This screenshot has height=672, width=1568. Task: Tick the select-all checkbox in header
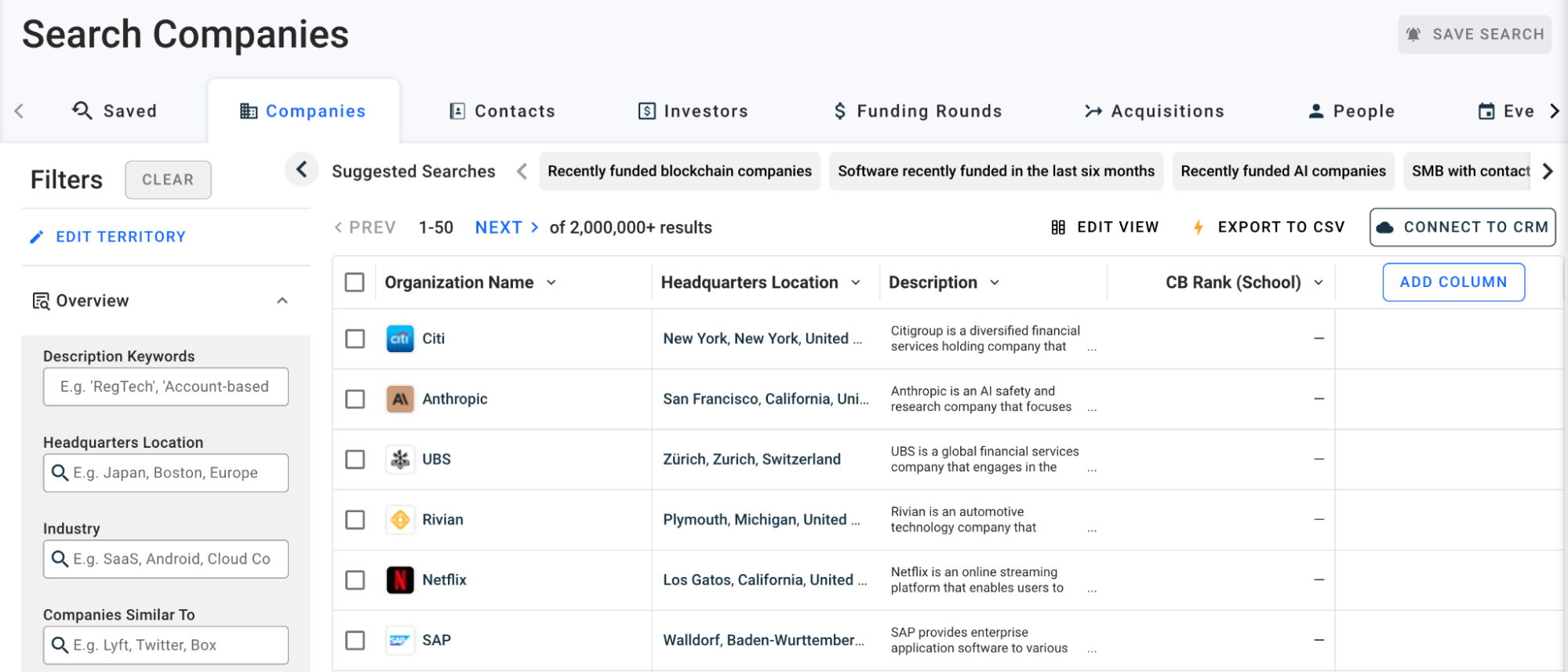click(x=355, y=282)
